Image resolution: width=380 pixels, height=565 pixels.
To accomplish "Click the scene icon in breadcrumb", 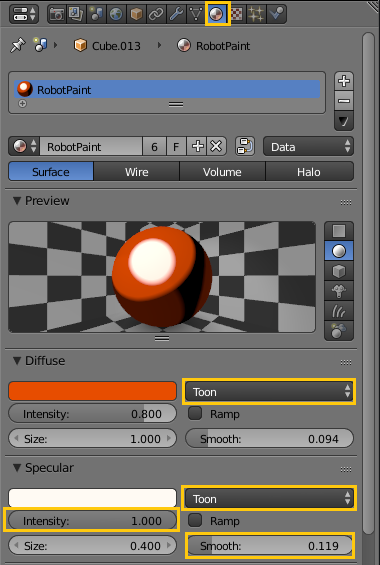I will [x=40, y=45].
